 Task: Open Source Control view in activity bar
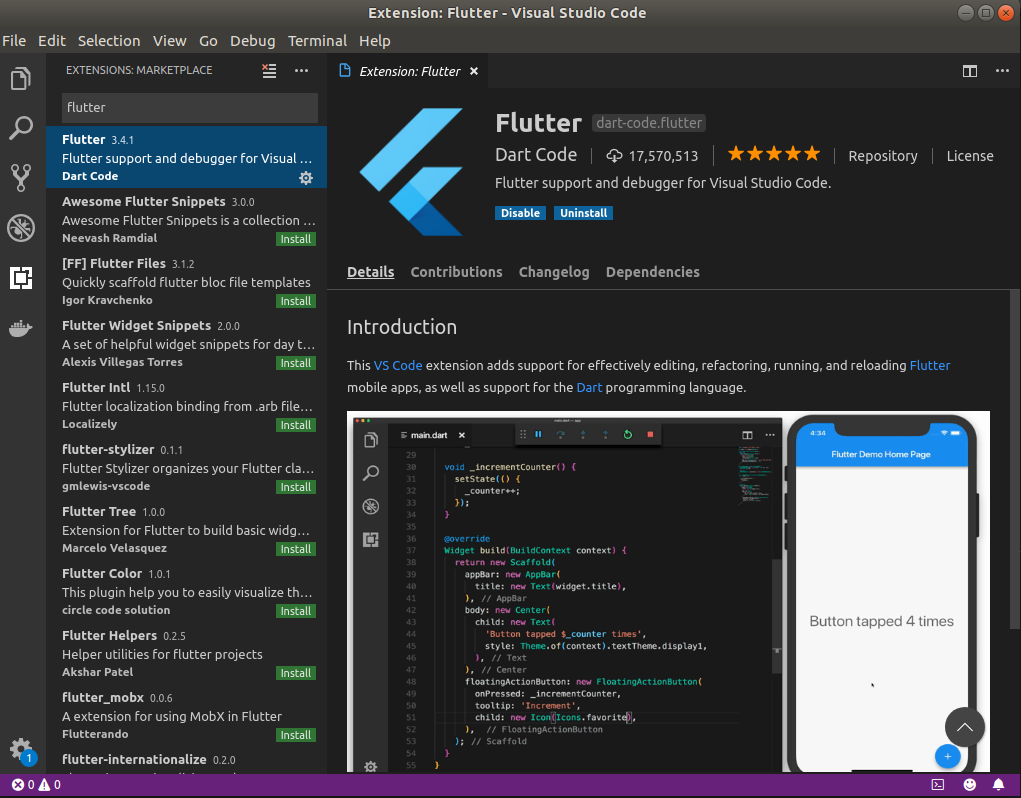(21, 178)
